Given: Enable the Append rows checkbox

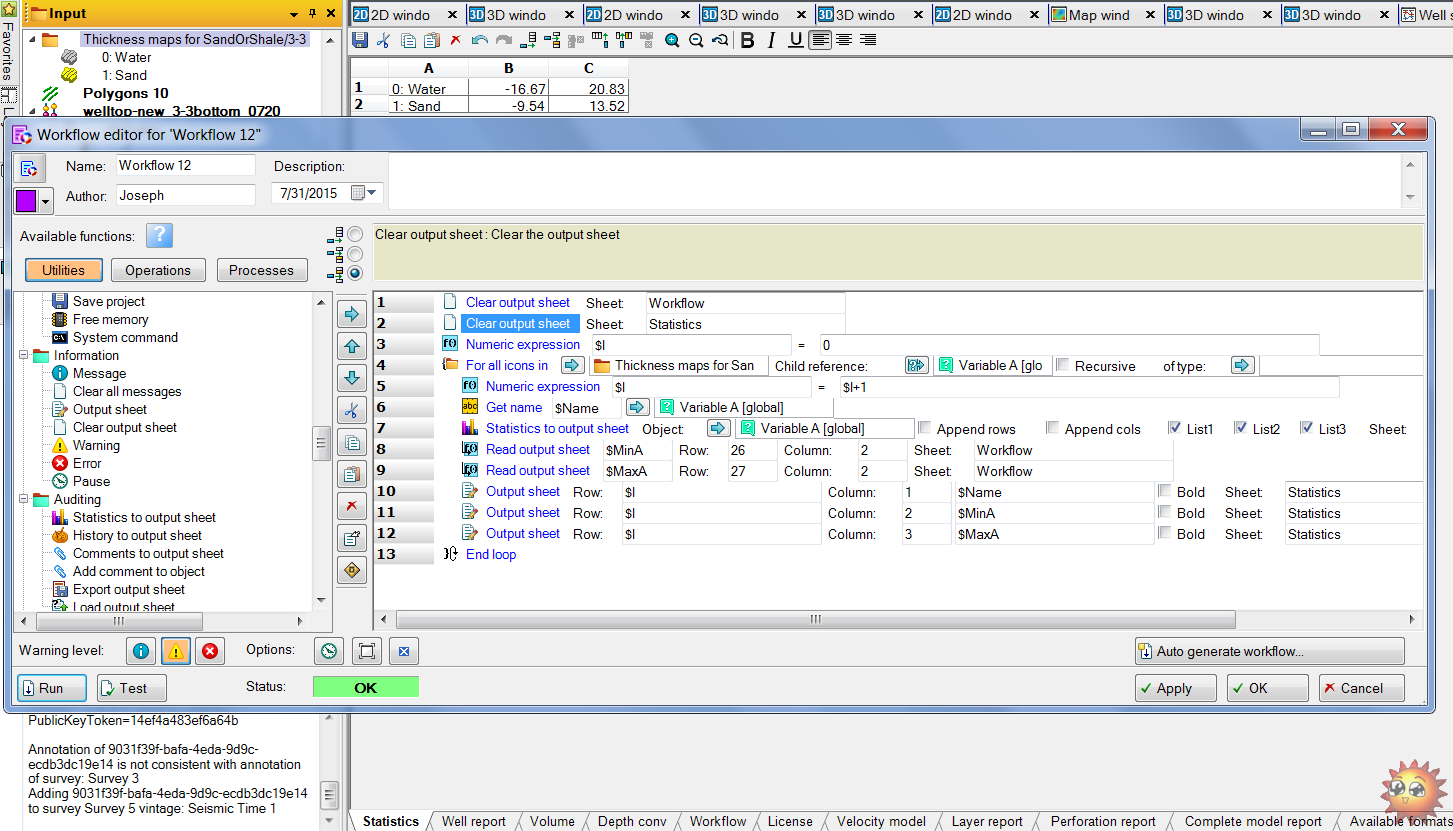Looking at the screenshot, I should (925, 428).
